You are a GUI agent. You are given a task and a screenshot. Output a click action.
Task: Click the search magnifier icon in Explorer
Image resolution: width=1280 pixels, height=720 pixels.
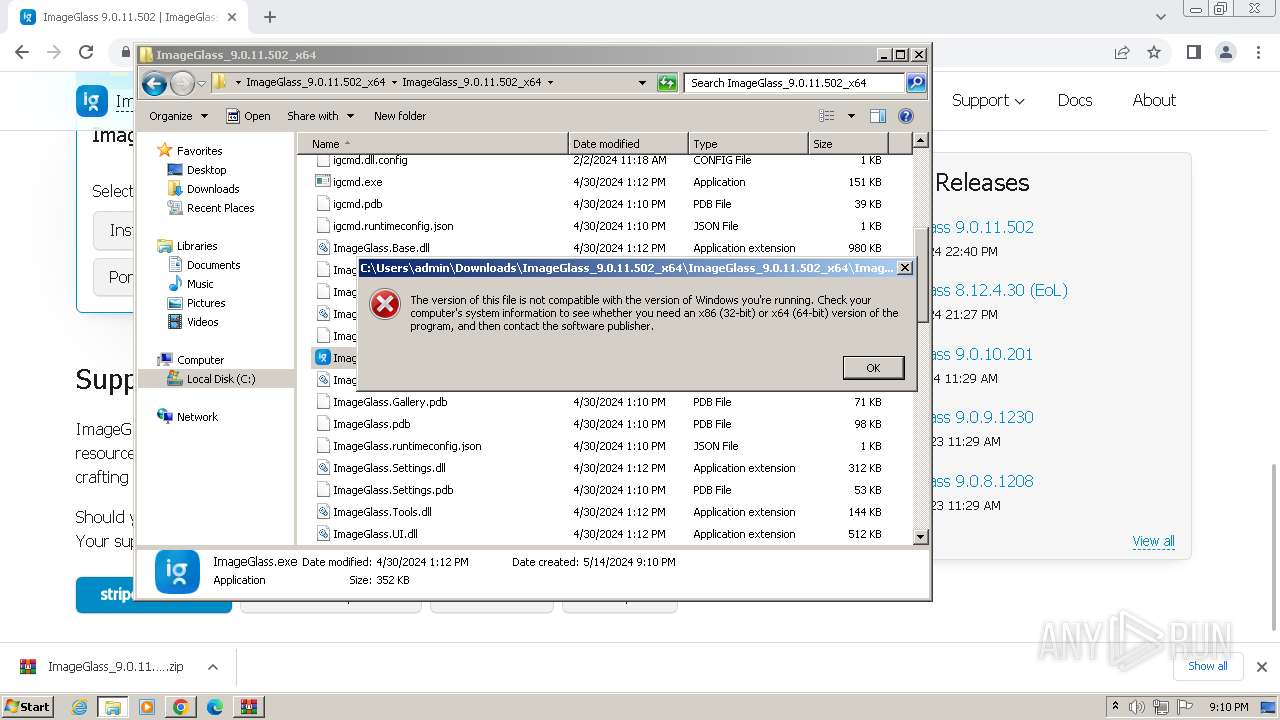[x=916, y=83]
